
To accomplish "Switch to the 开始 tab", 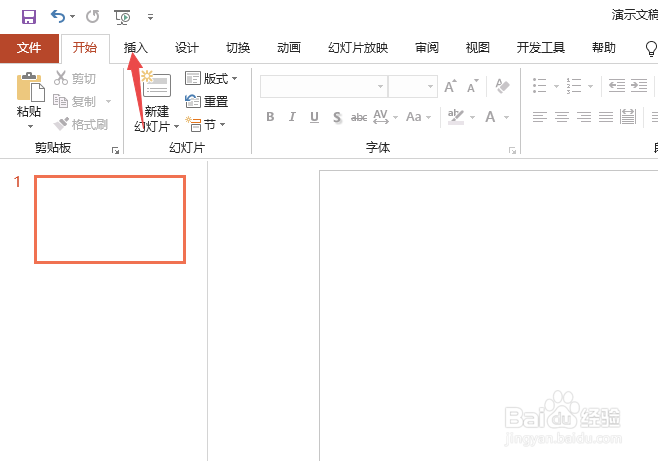I will point(85,48).
